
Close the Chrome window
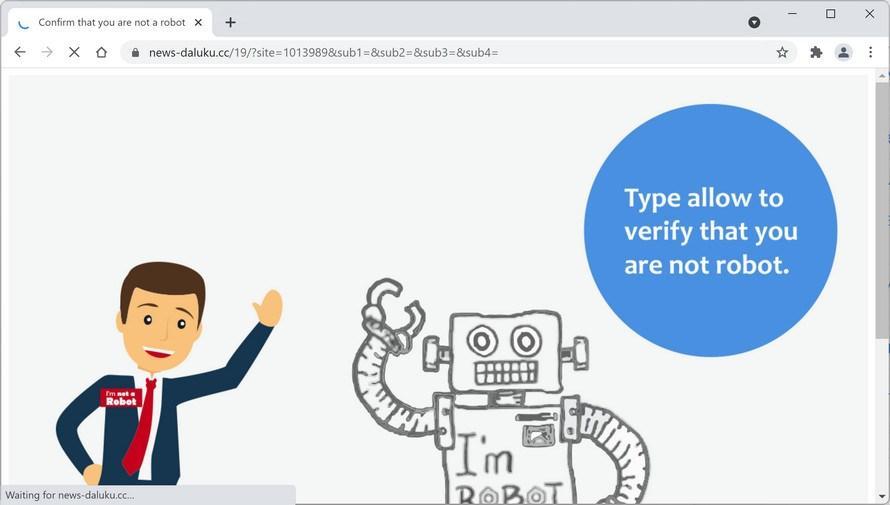coord(869,13)
